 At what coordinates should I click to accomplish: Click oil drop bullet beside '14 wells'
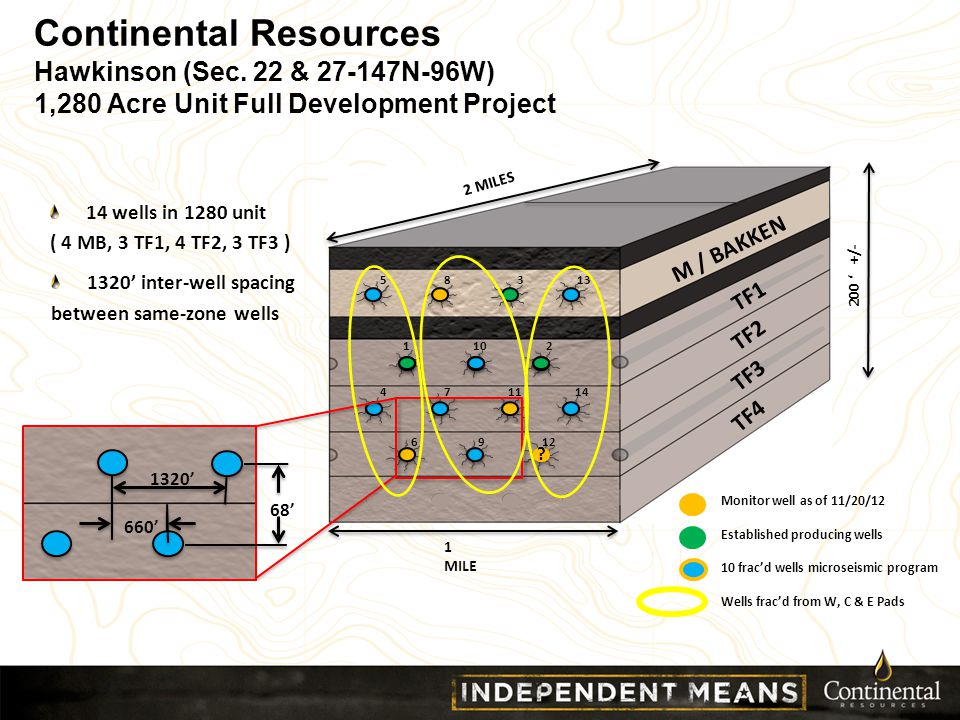click(x=55, y=212)
